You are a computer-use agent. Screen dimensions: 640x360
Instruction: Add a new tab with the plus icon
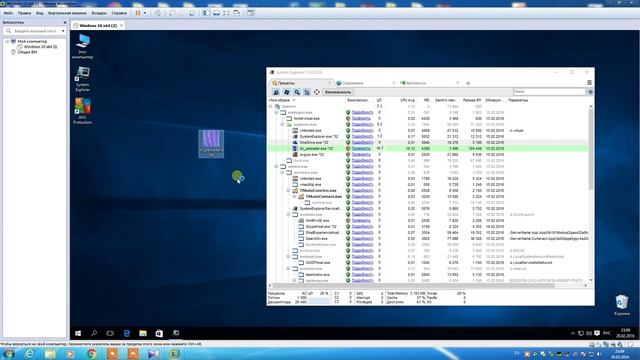pyautogui.click(x=468, y=83)
